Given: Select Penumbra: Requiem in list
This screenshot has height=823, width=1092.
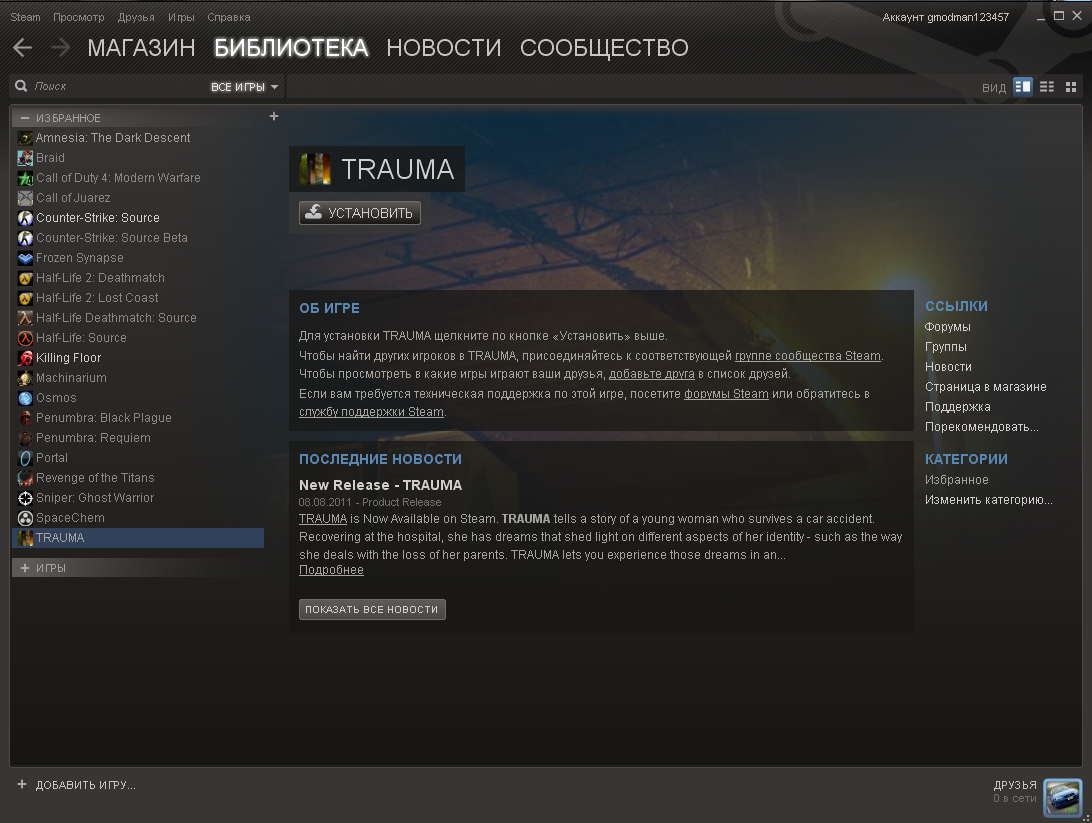Looking at the screenshot, I should [x=138, y=438].
